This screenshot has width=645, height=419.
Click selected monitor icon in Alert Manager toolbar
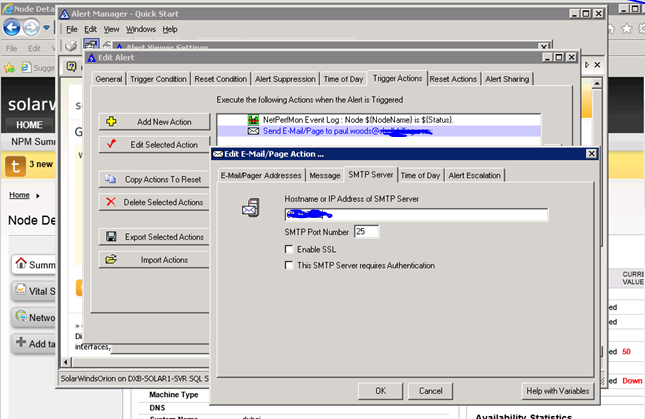91,44
